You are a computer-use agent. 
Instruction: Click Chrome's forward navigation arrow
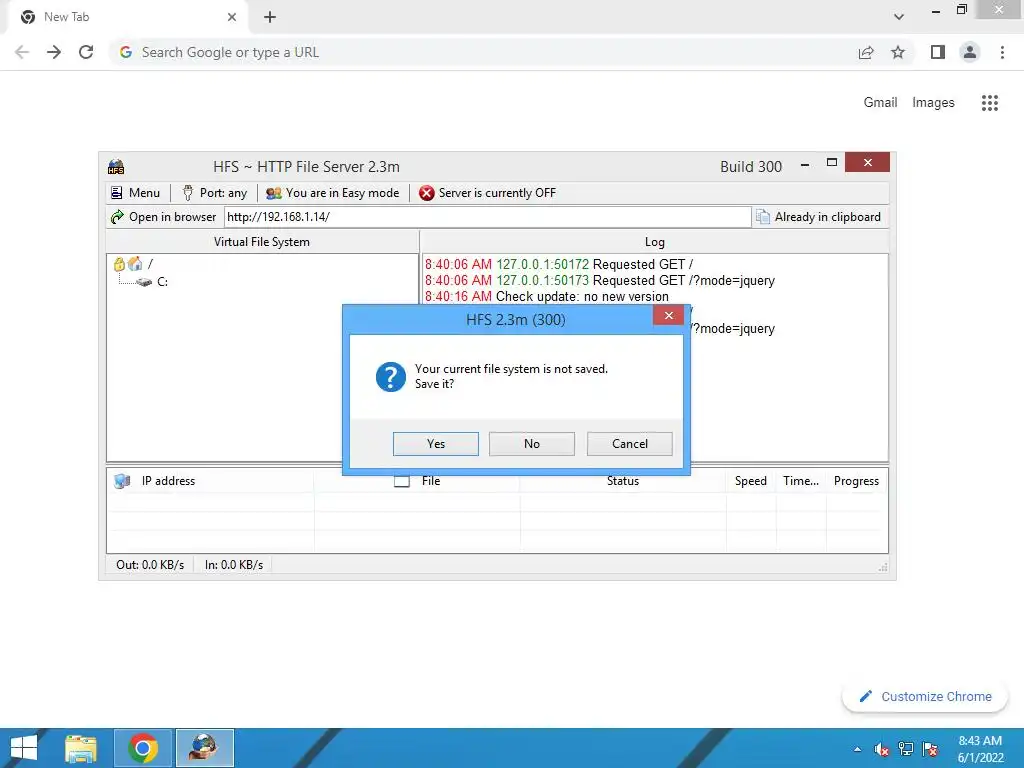click(54, 52)
